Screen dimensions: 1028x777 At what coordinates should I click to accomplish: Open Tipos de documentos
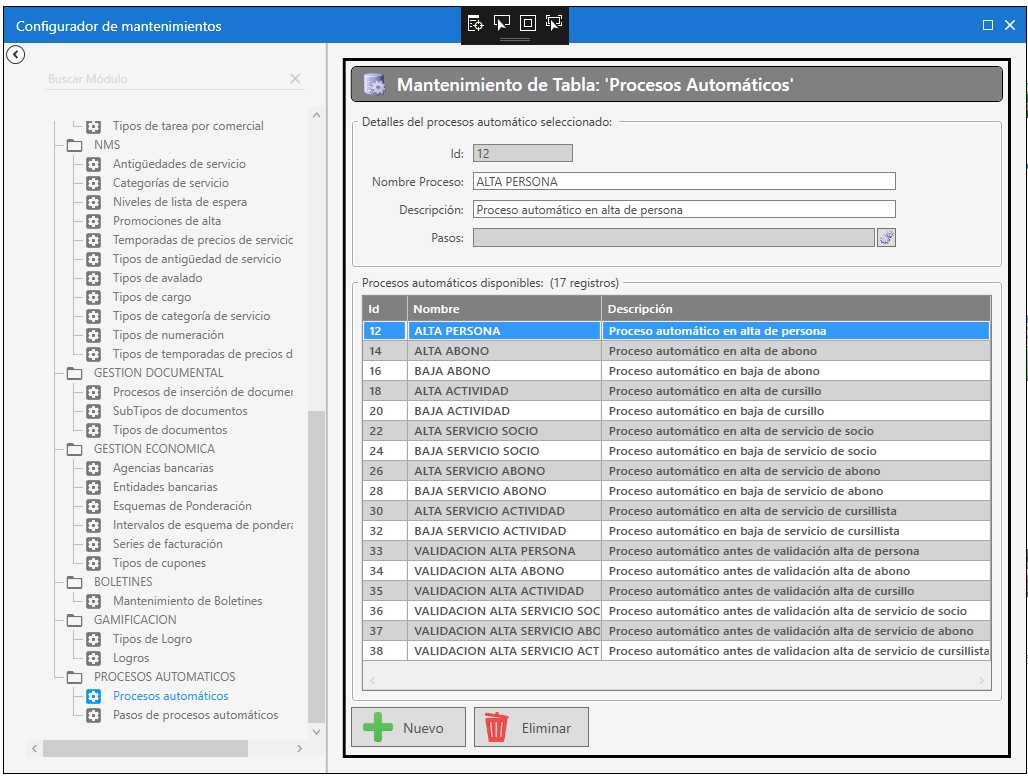coord(170,430)
